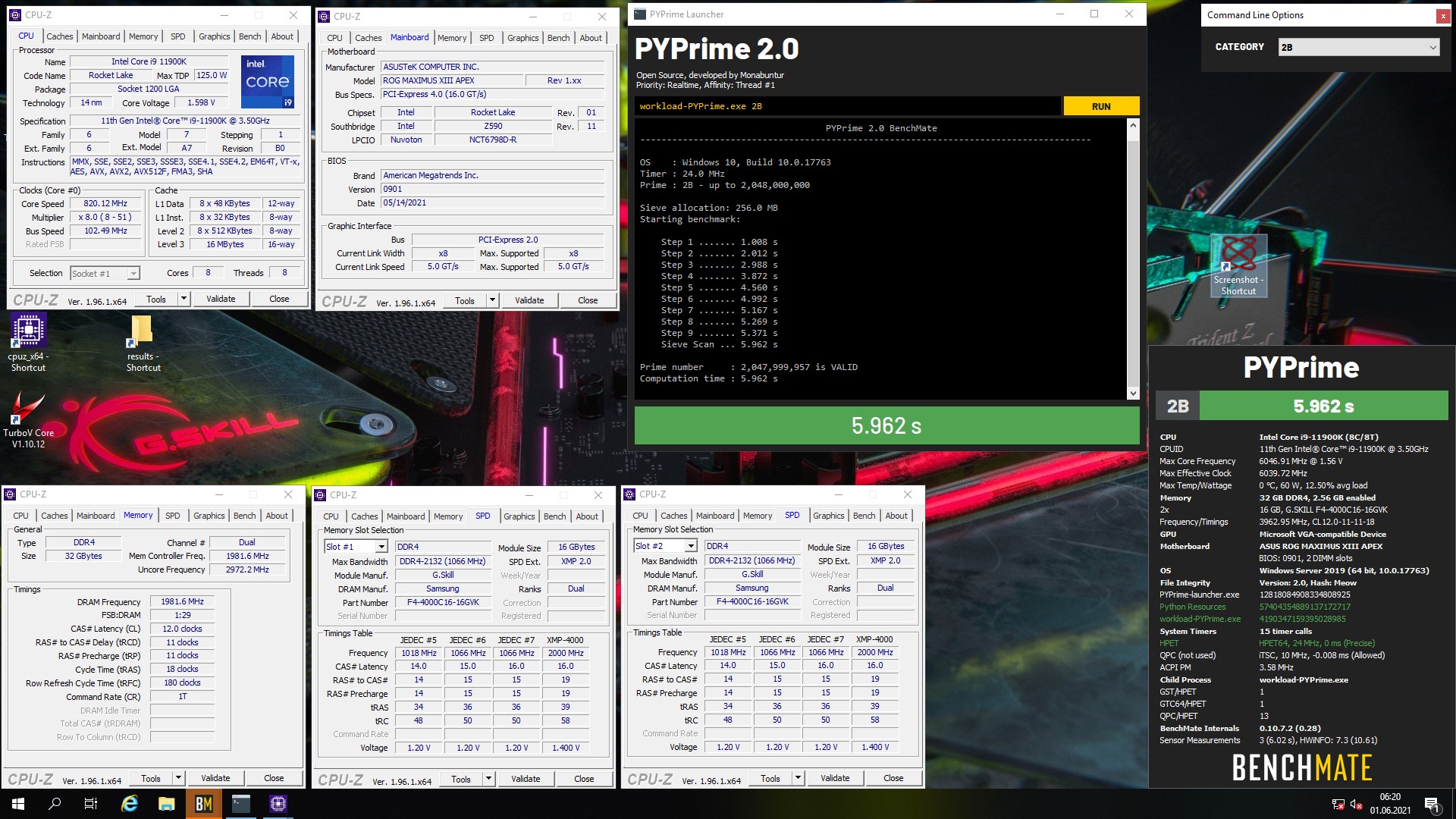Click the green 5.962 s result bar
1456x819 pixels.
(x=886, y=425)
